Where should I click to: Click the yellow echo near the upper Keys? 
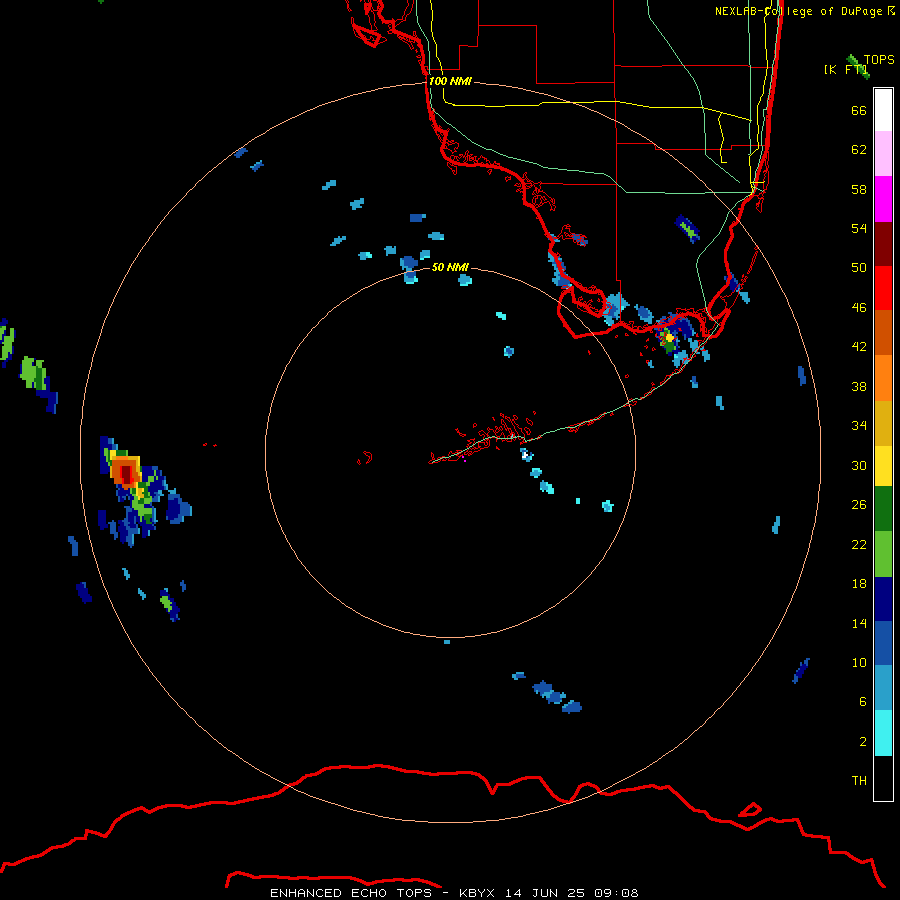pos(669,338)
